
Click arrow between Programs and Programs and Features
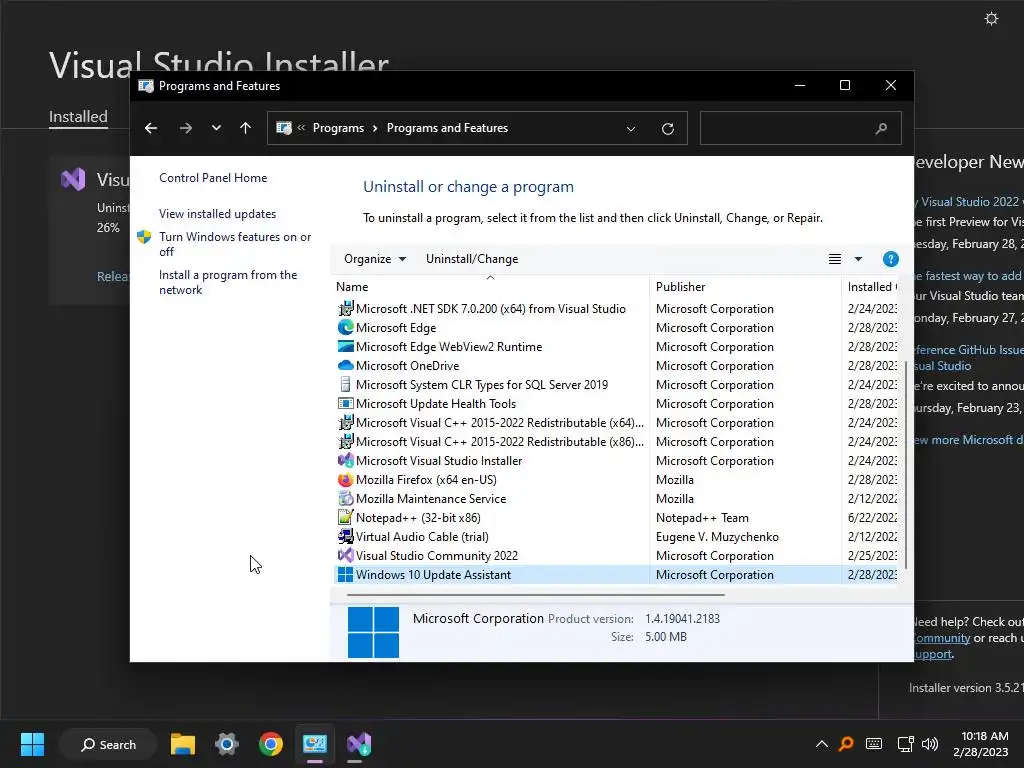[x=375, y=128]
